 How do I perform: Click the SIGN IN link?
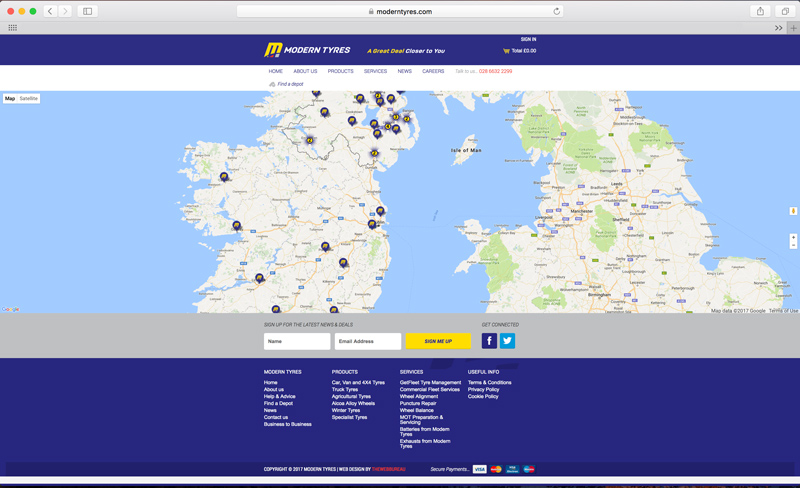pos(528,39)
